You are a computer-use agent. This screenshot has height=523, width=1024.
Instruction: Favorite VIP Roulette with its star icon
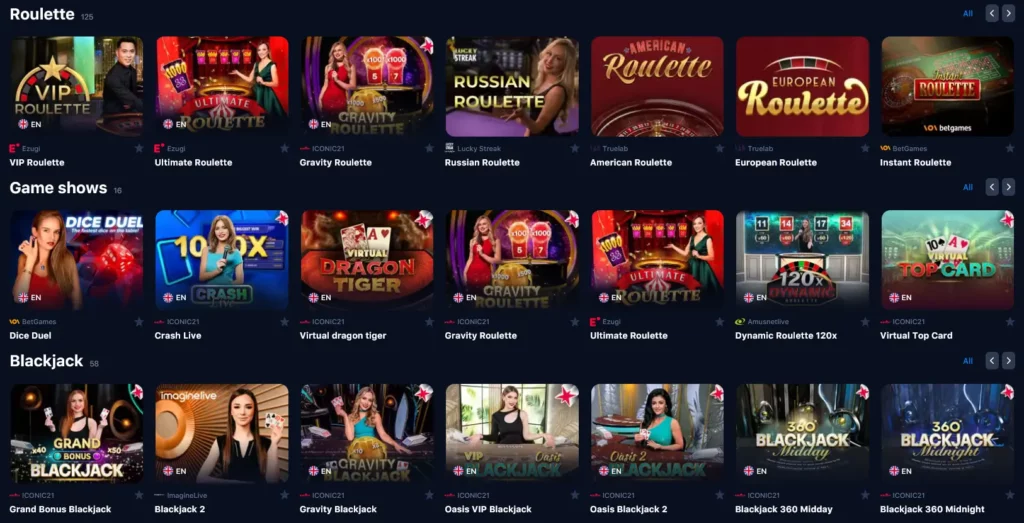[x=139, y=149]
